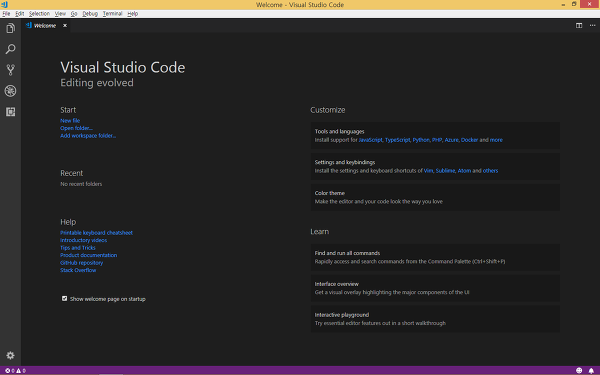This screenshot has height=375, width=600.
Task: Open the Stack Overflow link
Action: 78,270
